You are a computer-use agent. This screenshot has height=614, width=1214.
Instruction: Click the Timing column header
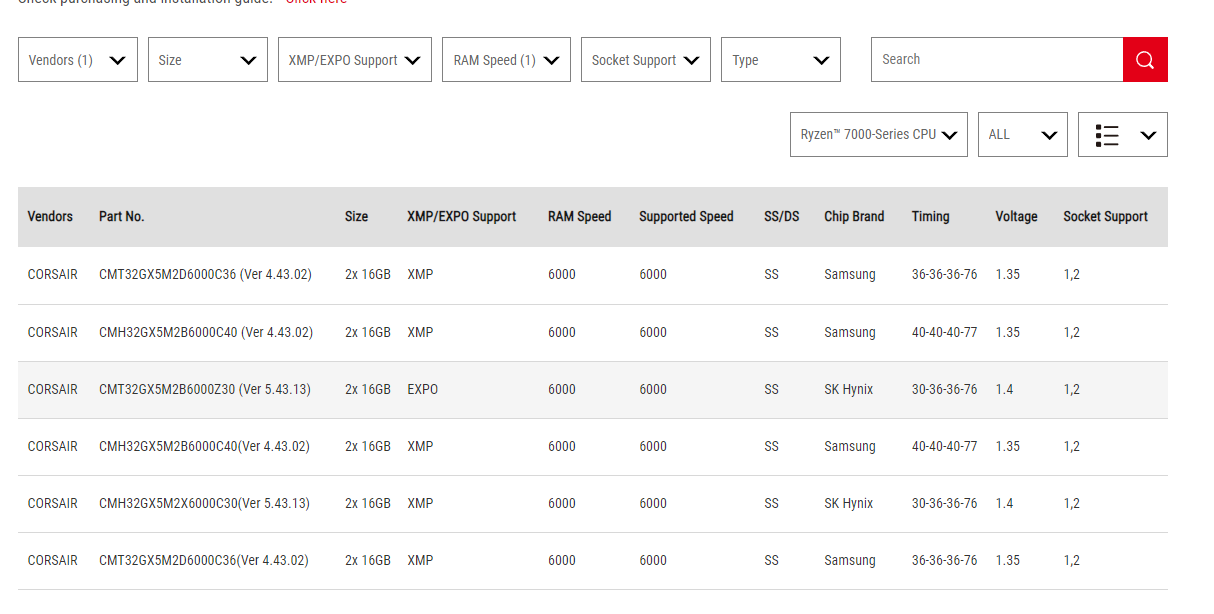click(x=931, y=217)
